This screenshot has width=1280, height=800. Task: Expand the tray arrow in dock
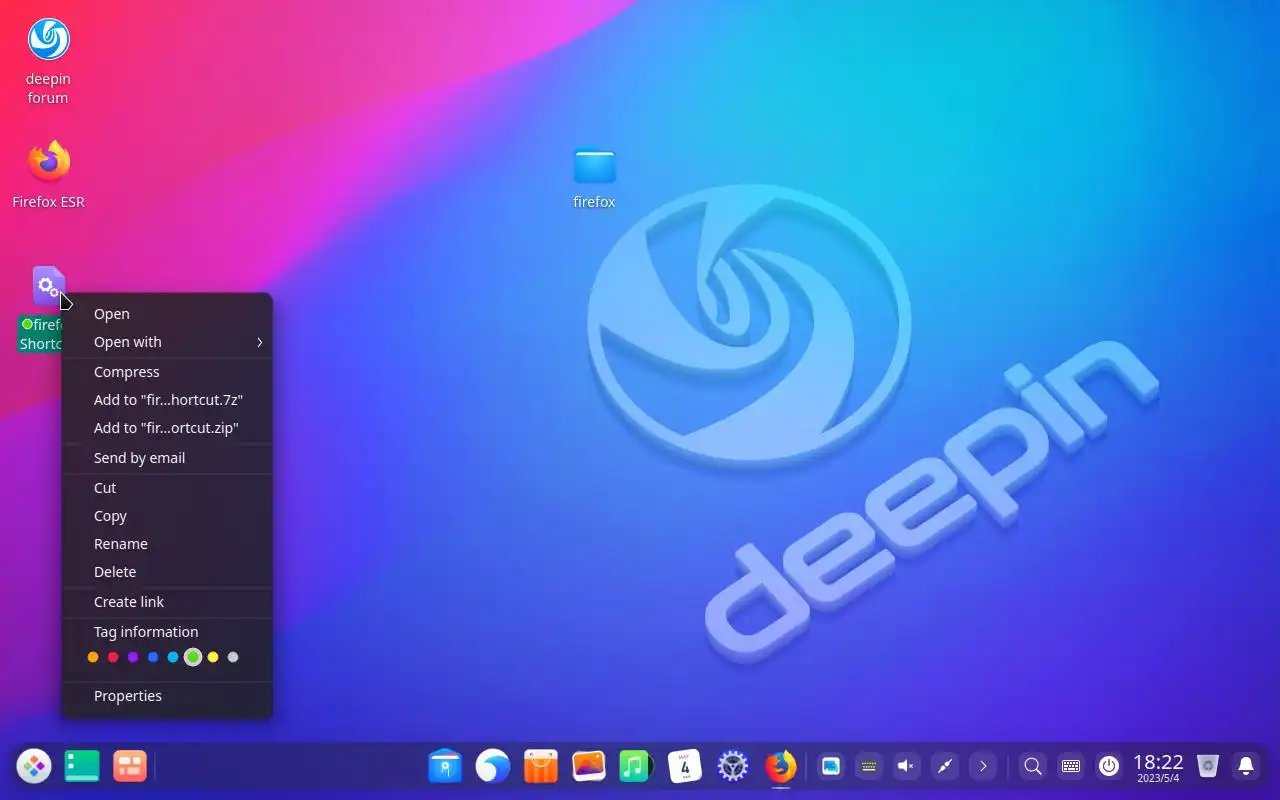[x=983, y=767]
